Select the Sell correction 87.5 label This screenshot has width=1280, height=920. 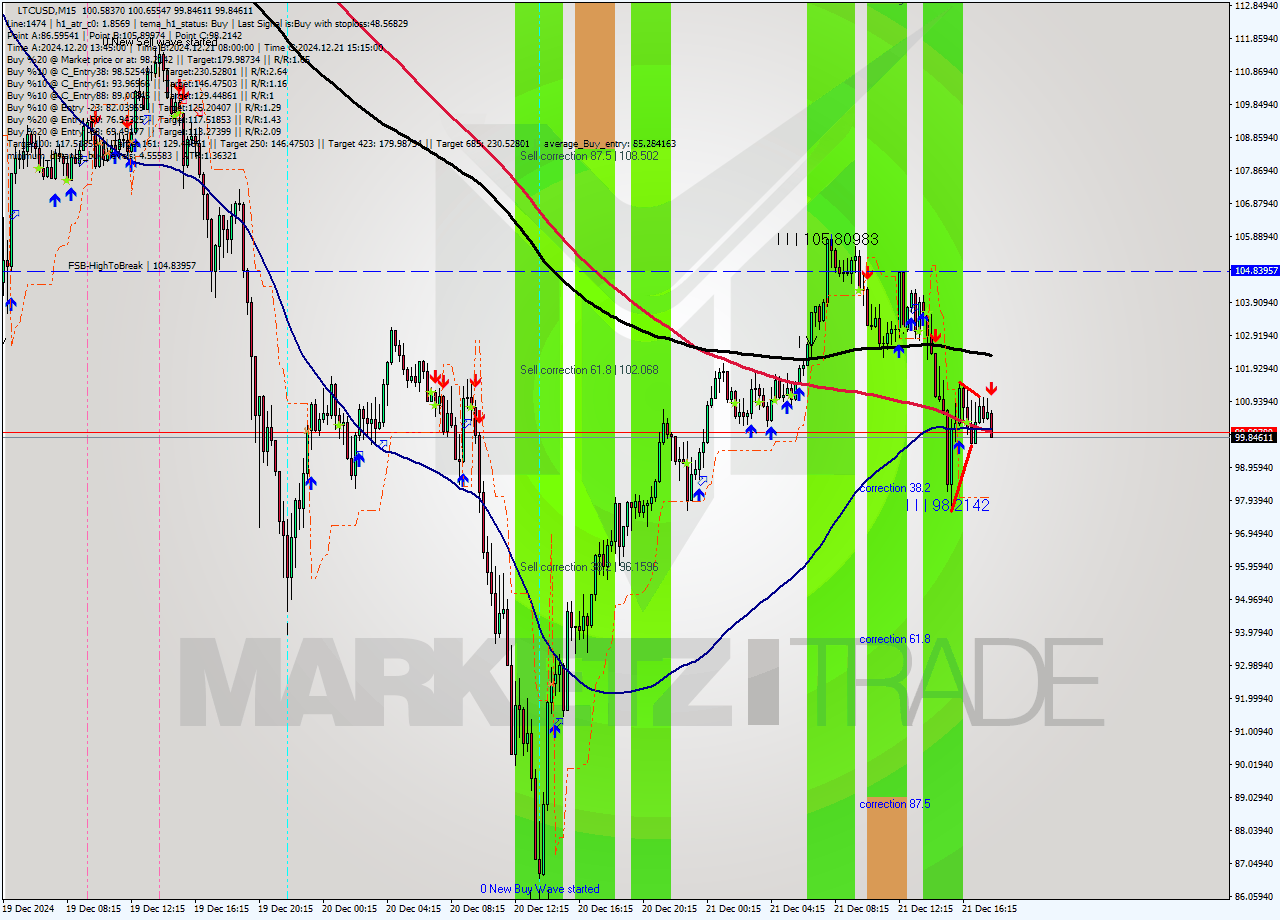tap(589, 156)
